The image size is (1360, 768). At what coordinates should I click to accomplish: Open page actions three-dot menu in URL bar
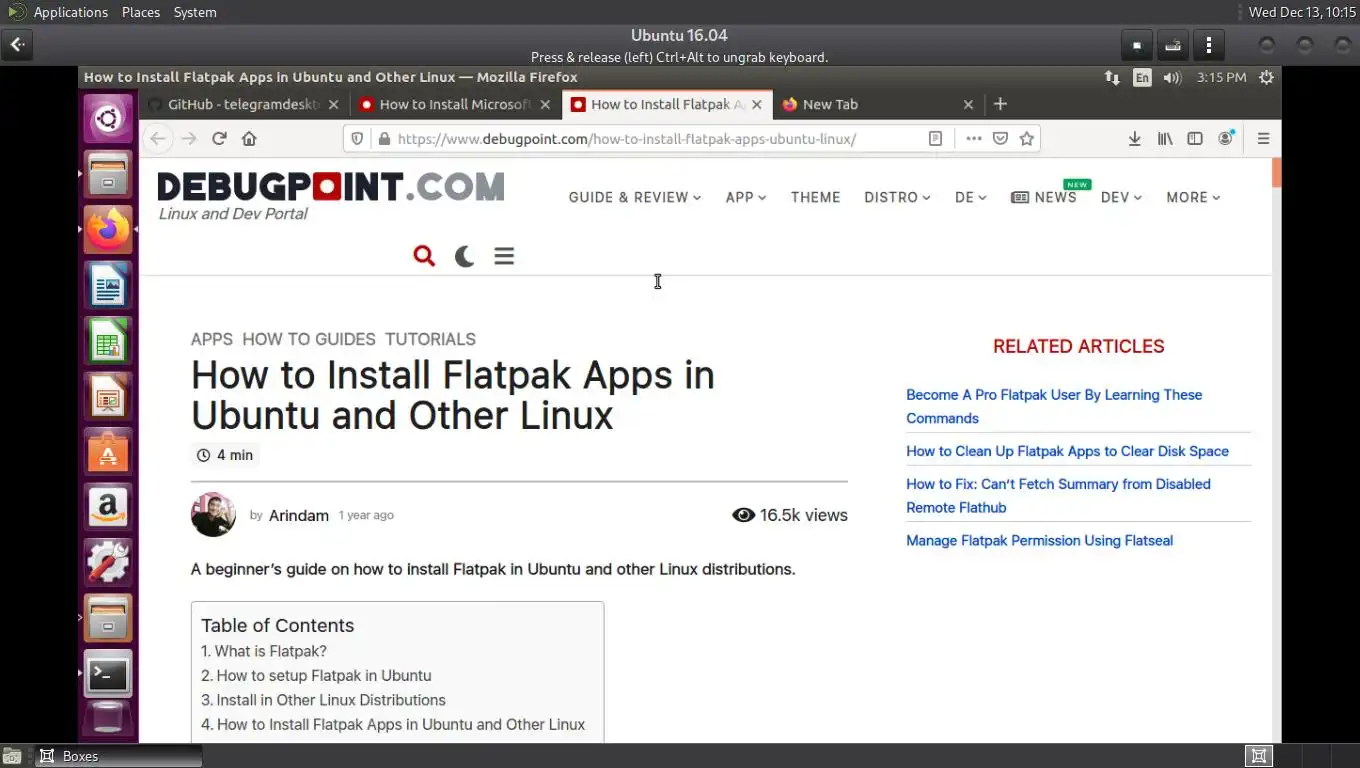(974, 139)
